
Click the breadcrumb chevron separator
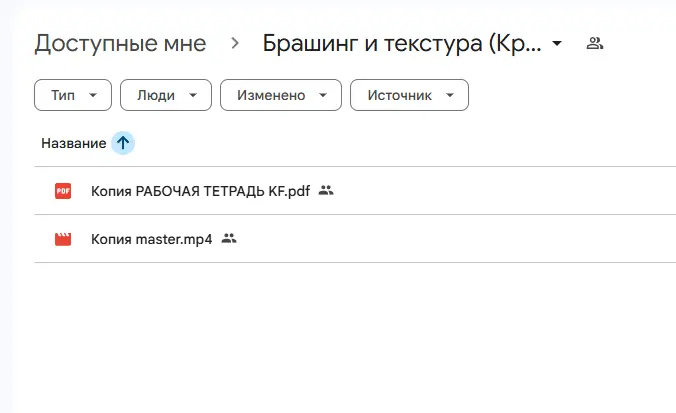coord(235,43)
